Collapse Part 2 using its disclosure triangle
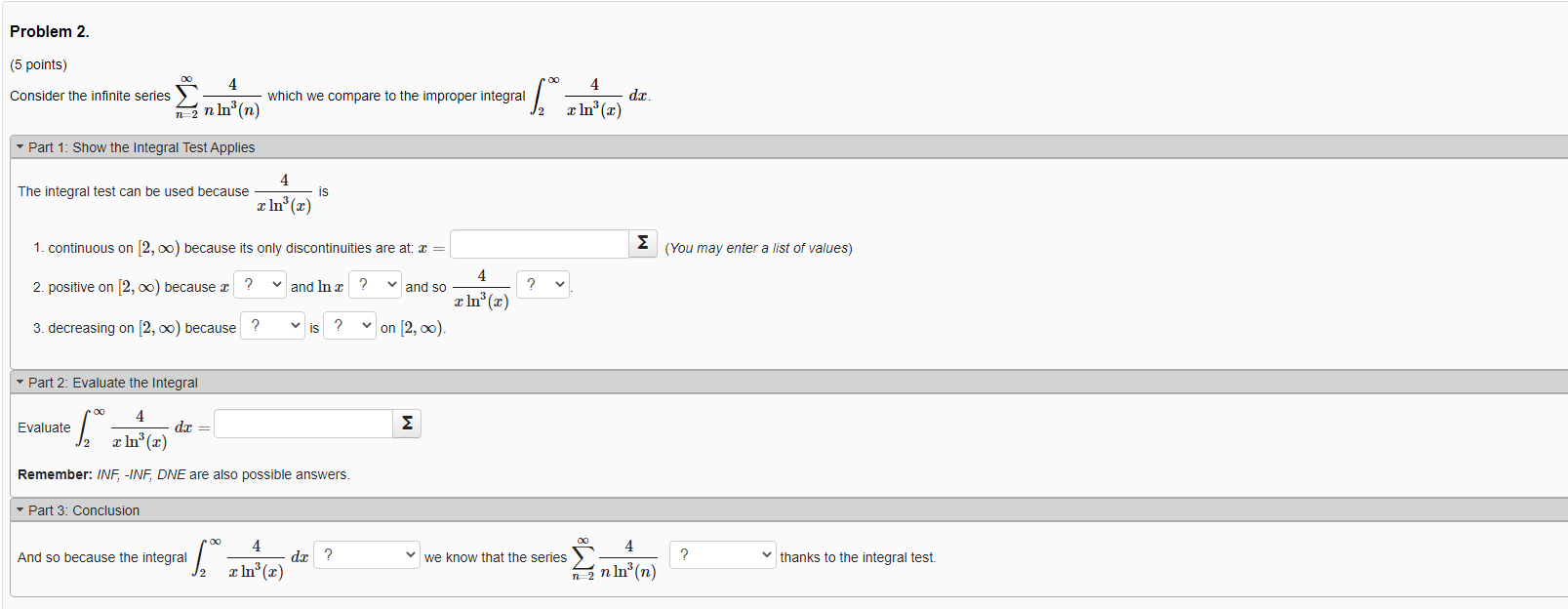The image size is (1568, 609). [x=20, y=383]
